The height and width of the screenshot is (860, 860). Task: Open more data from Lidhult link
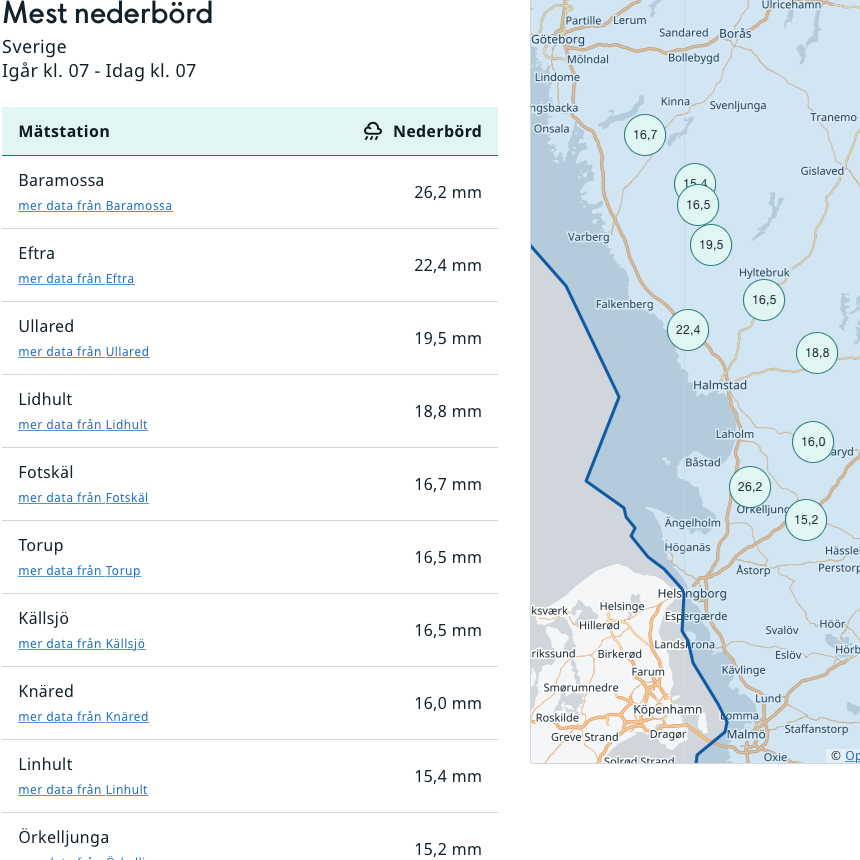[83, 425]
